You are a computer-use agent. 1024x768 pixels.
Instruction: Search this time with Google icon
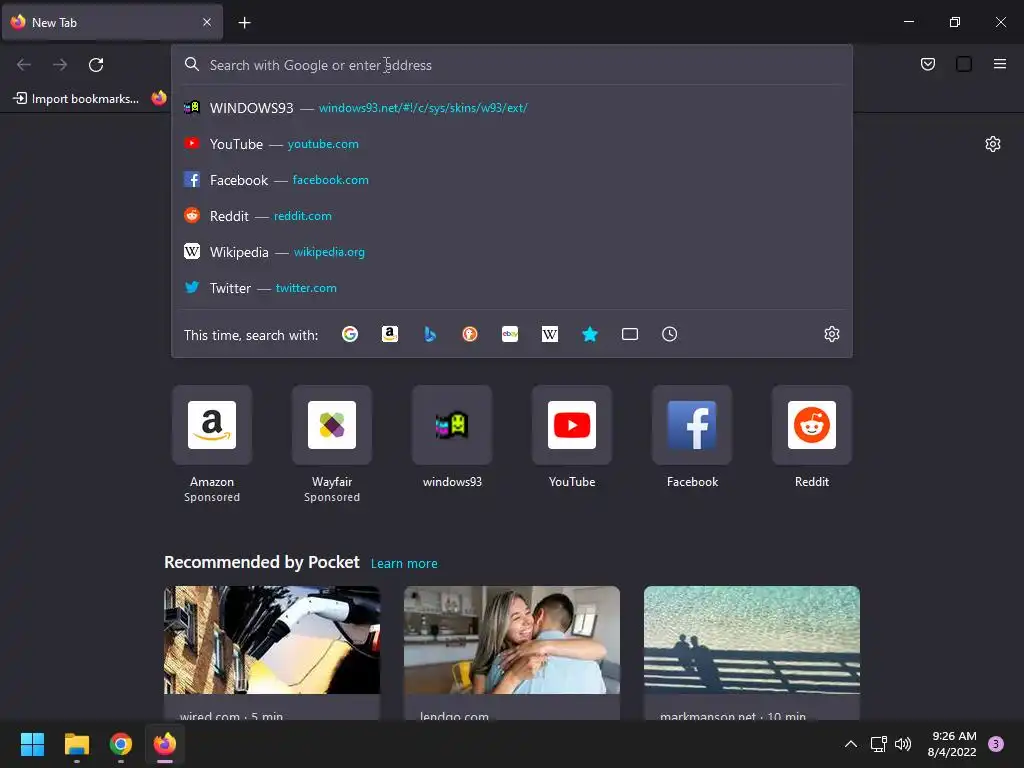350,334
